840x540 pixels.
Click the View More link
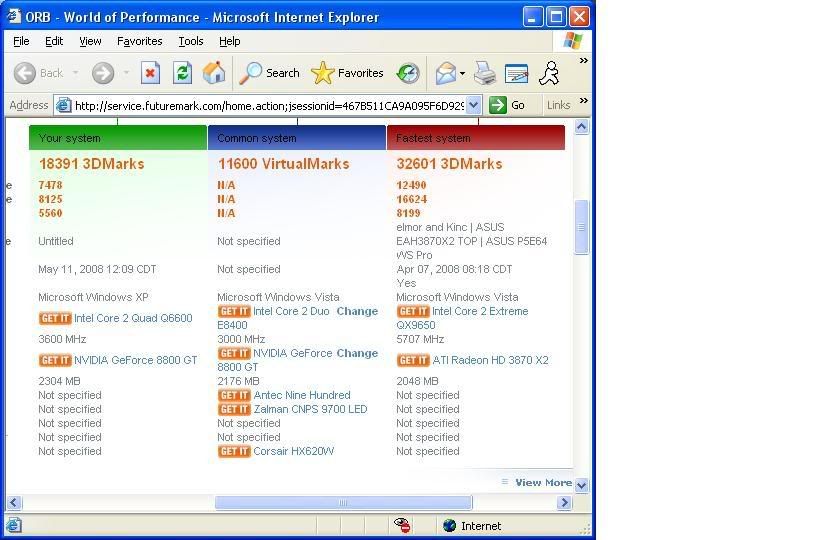(543, 482)
